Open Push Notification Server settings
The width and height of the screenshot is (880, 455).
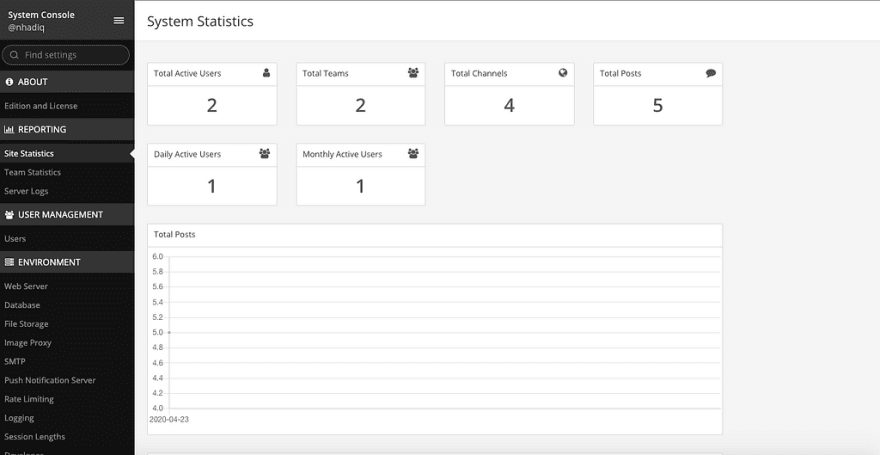pyautogui.click(x=50, y=380)
